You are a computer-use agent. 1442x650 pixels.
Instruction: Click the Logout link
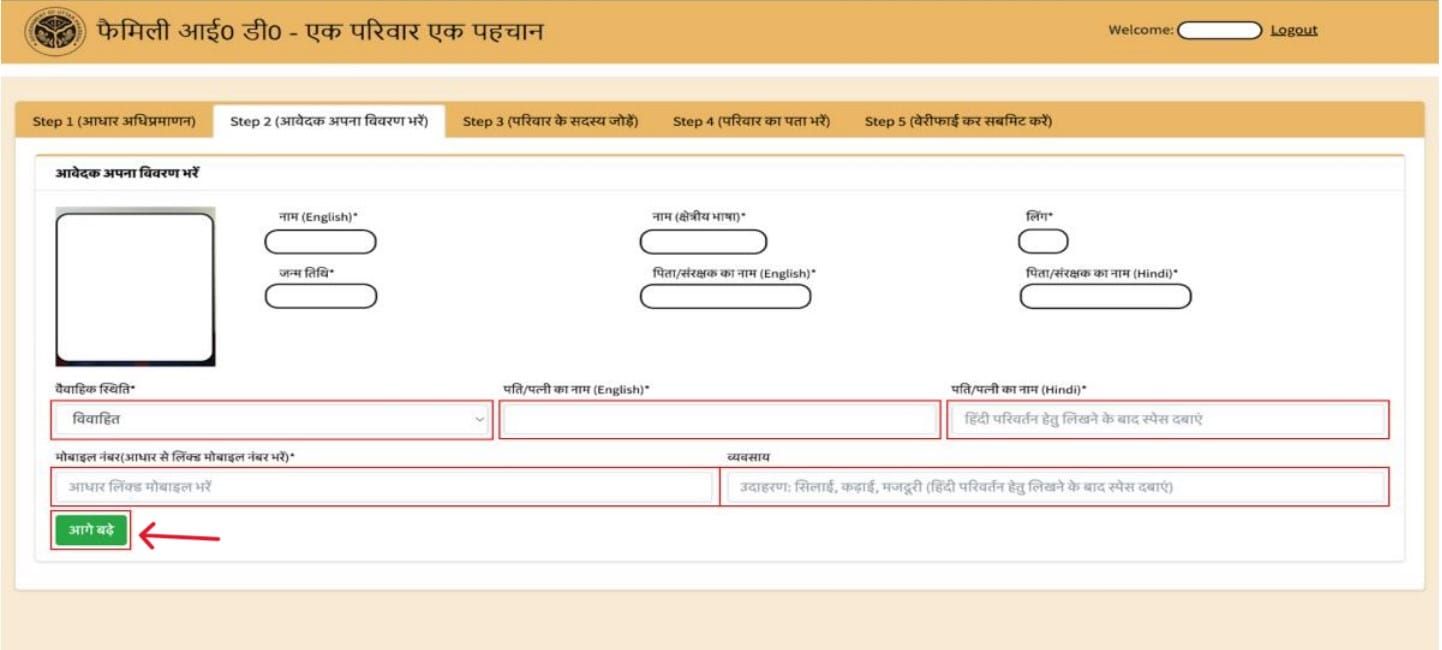[1294, 29]
